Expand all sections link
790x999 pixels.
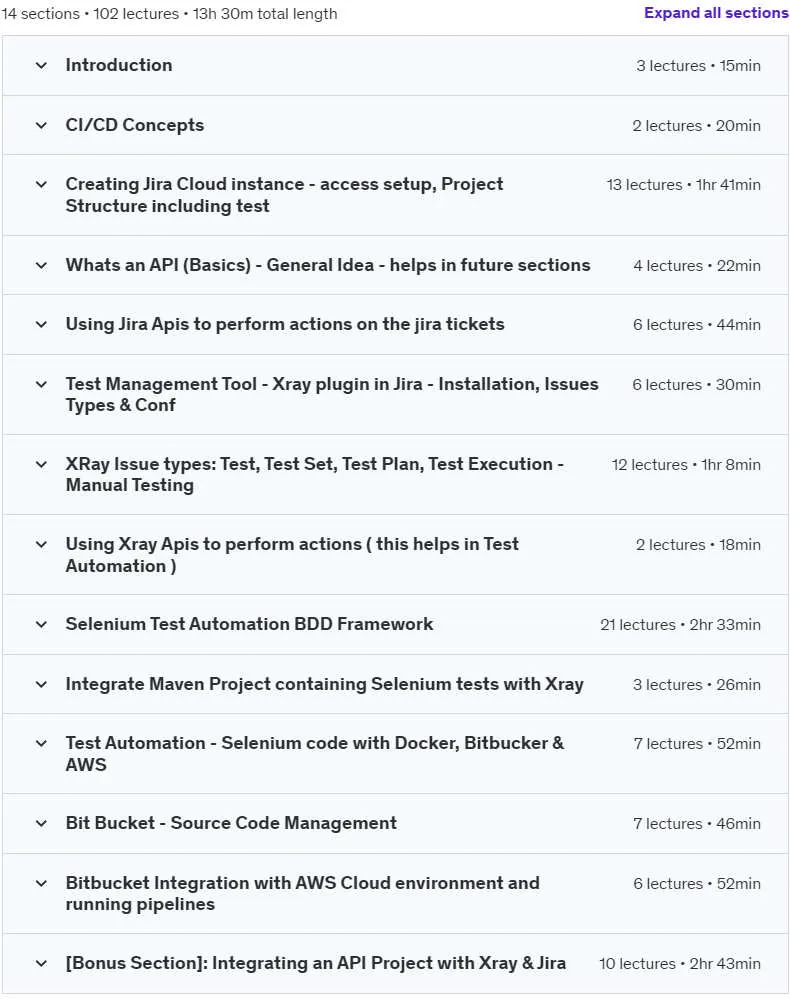[x=716, y=13]
